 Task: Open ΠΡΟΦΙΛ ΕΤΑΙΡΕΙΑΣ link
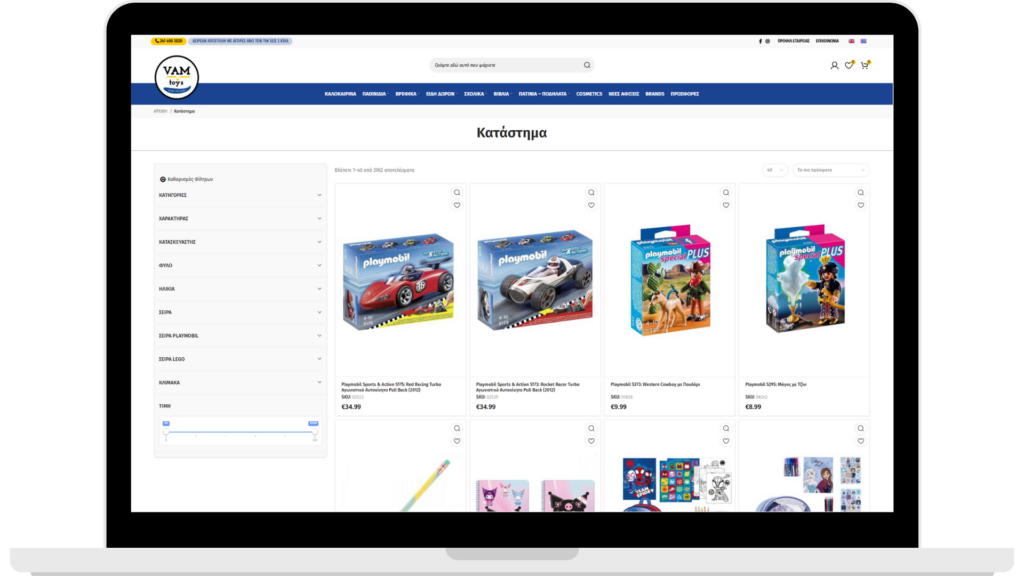pos(793,41)
